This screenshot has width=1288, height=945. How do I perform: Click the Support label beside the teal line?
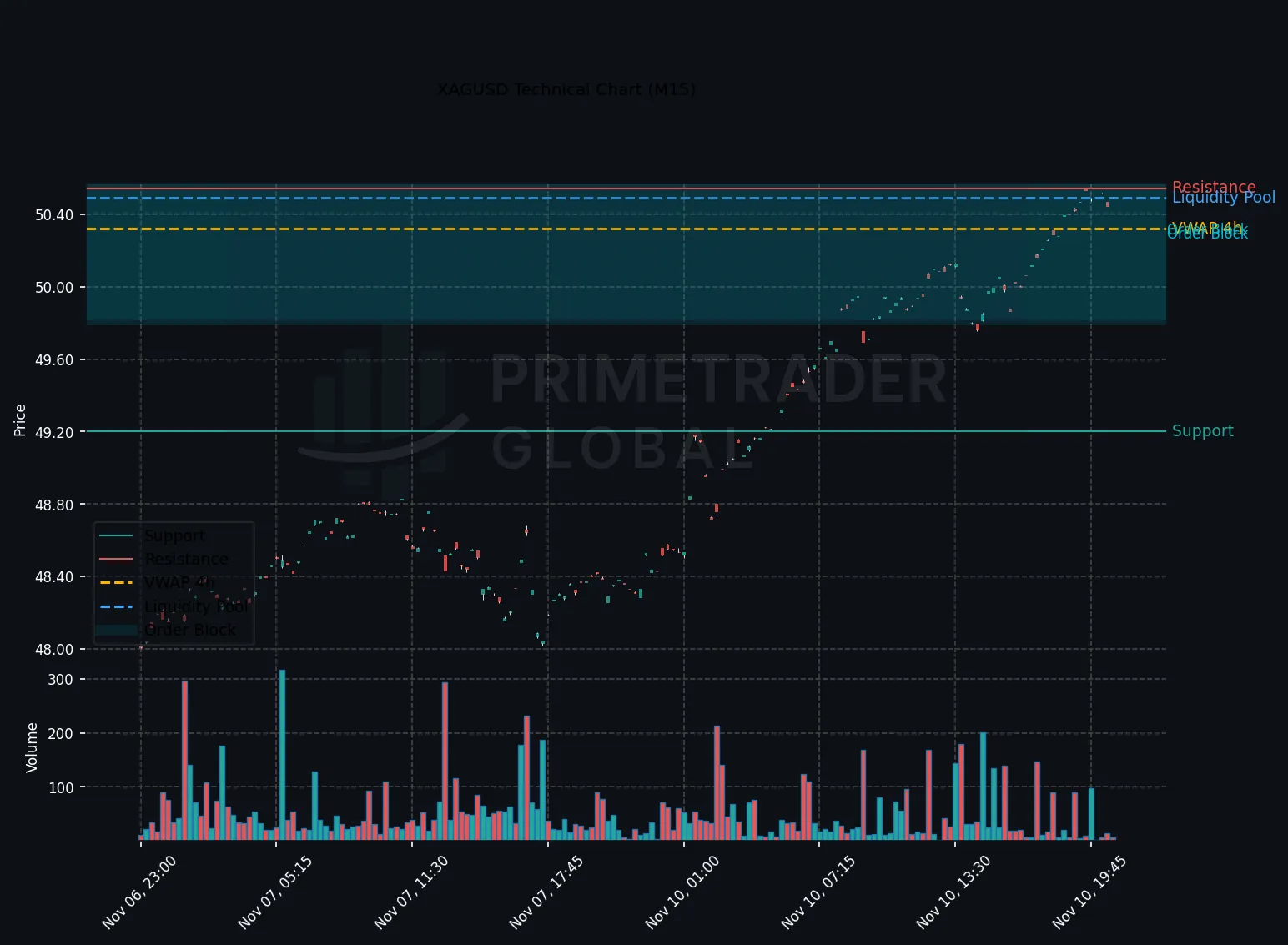pyautogui.click(x=1202, y=431)
